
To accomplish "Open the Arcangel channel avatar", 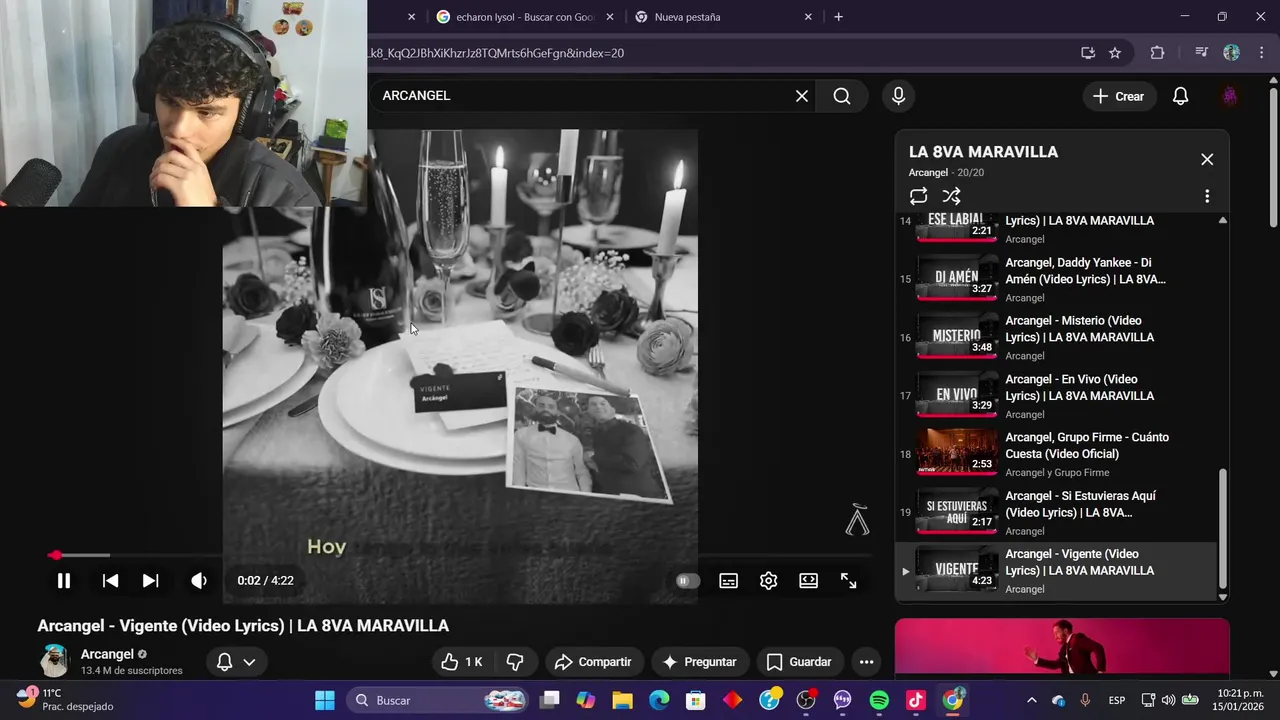I will click(55, 660).
